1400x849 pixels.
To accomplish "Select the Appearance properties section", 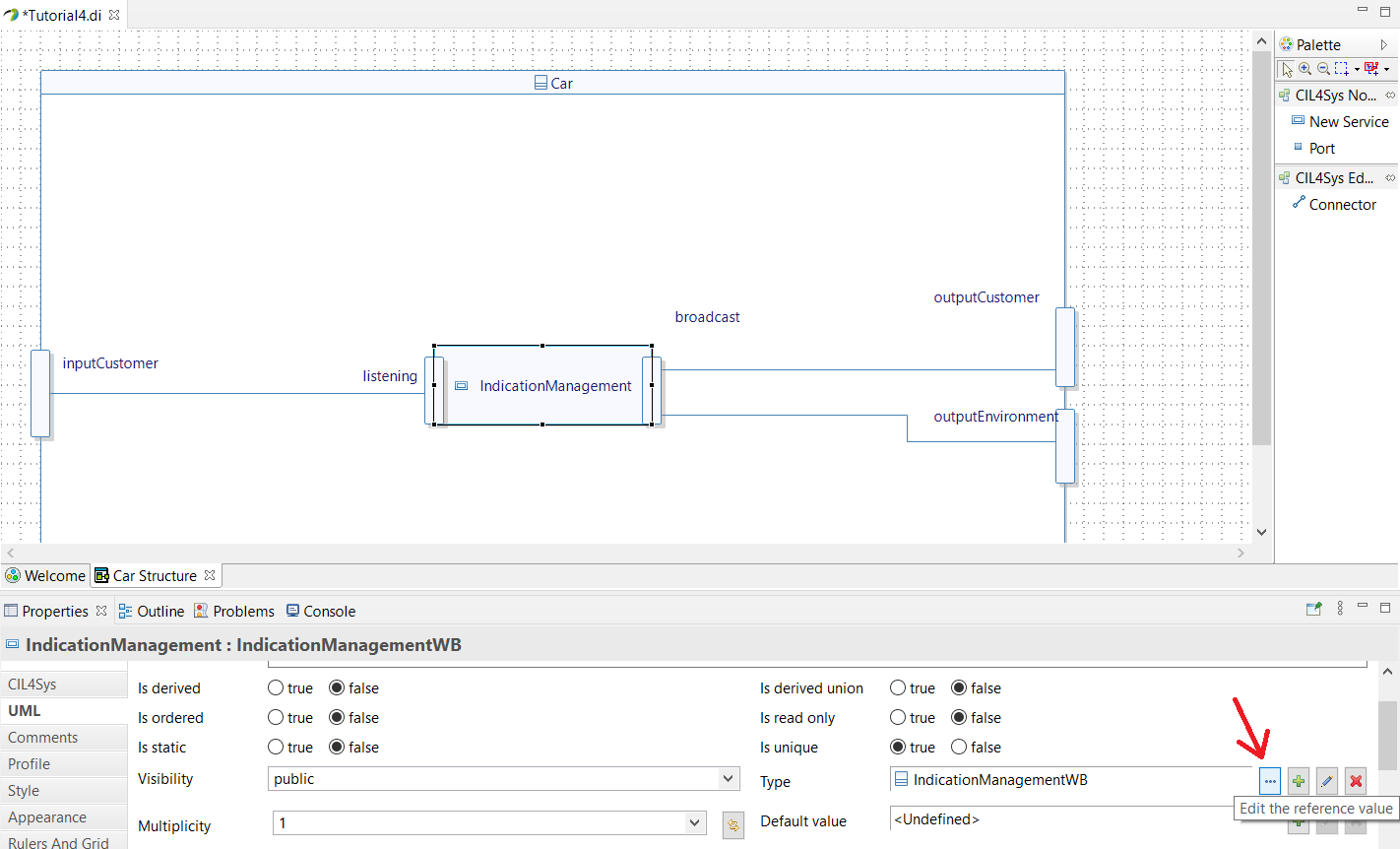I will coord(64,817).
